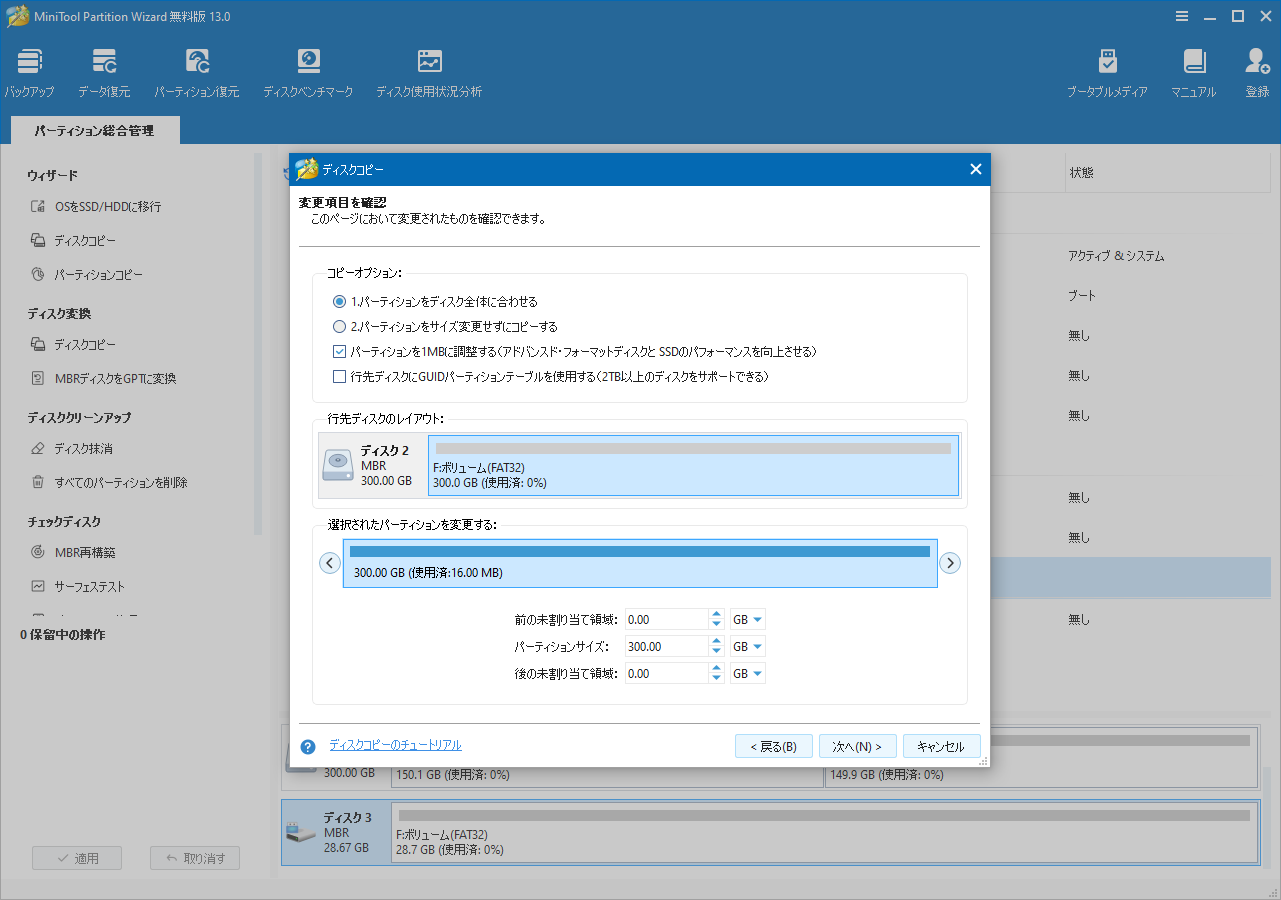Click the 次へ(N) button
The height and width of the screenshot is (900, 1281).
click(858, 745)
